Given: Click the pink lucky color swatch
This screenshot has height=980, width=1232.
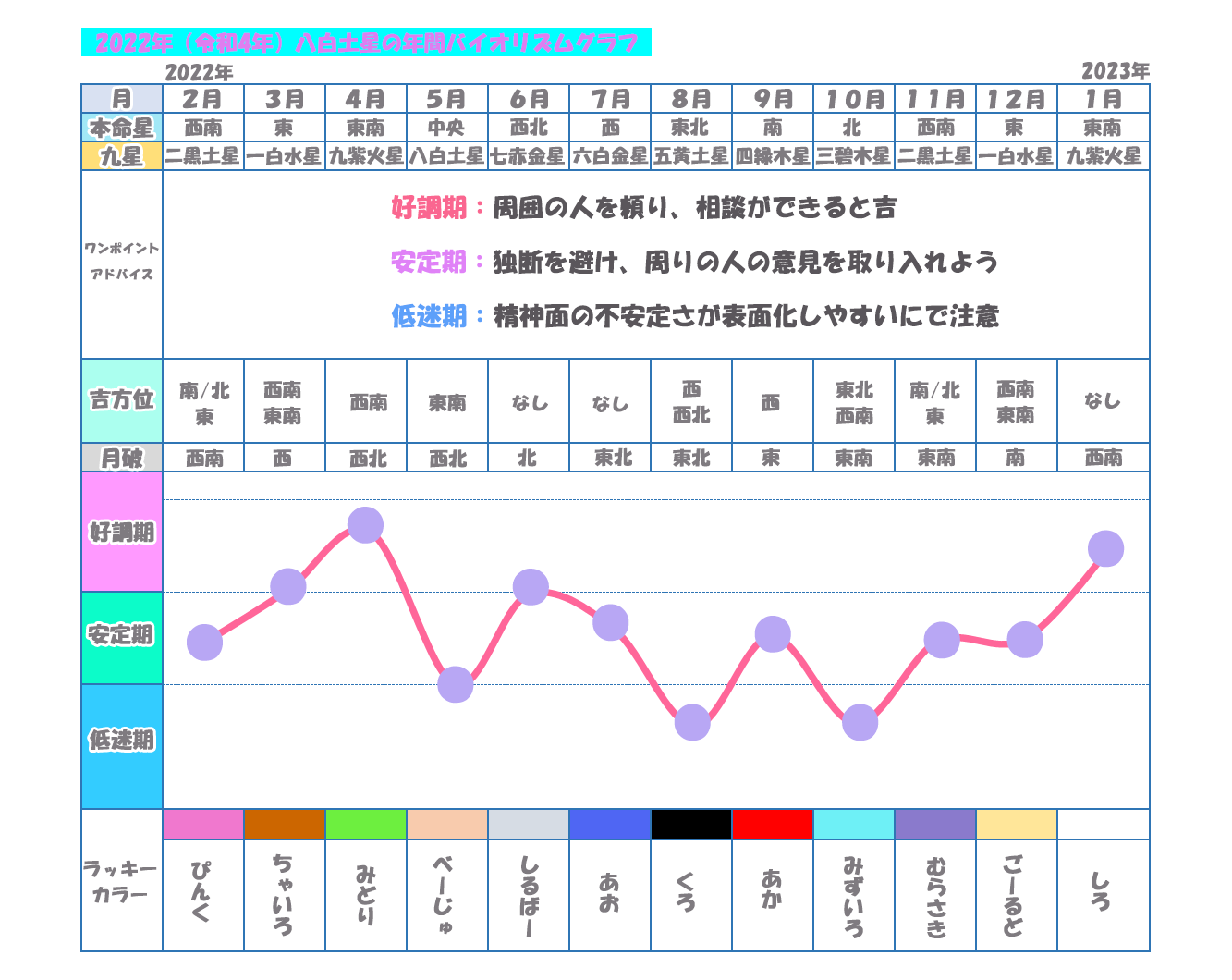Looking at the screenshot, I should click(x=203, y=824).
